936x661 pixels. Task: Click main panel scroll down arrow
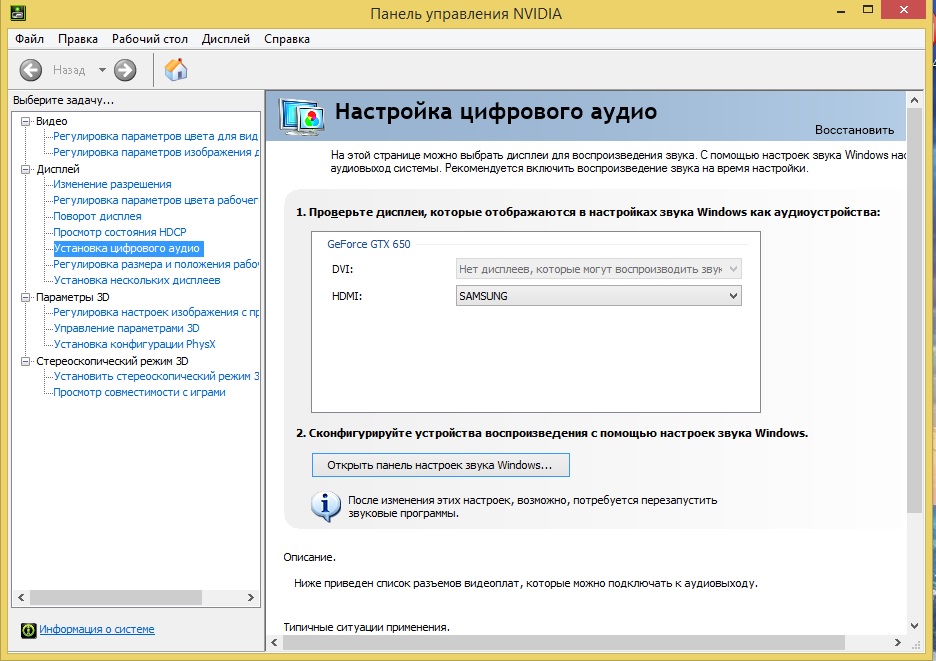[x=914, y=626]
